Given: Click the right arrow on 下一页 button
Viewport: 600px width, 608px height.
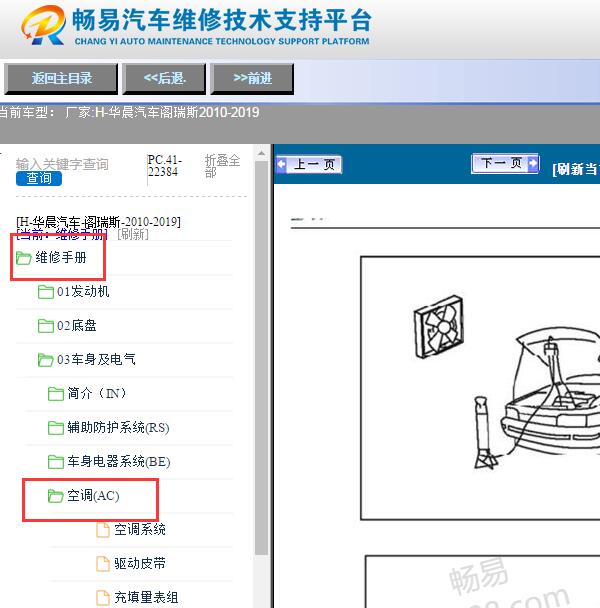Looking at the screenshot, I should point(533,163).
